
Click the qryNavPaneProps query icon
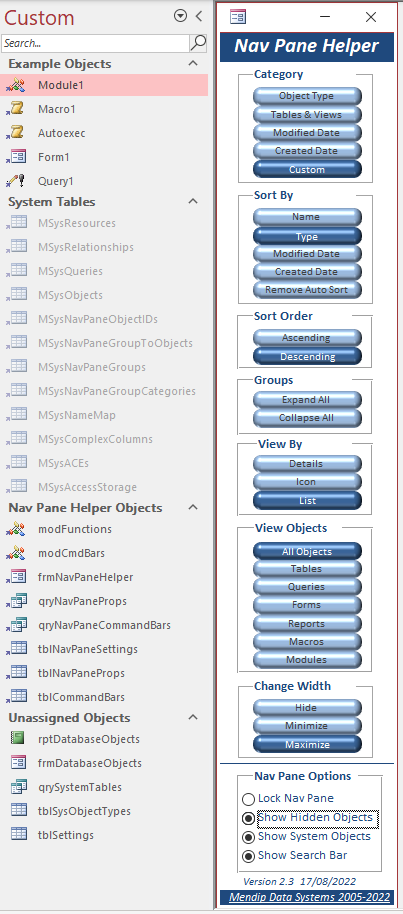pos(16,601)
